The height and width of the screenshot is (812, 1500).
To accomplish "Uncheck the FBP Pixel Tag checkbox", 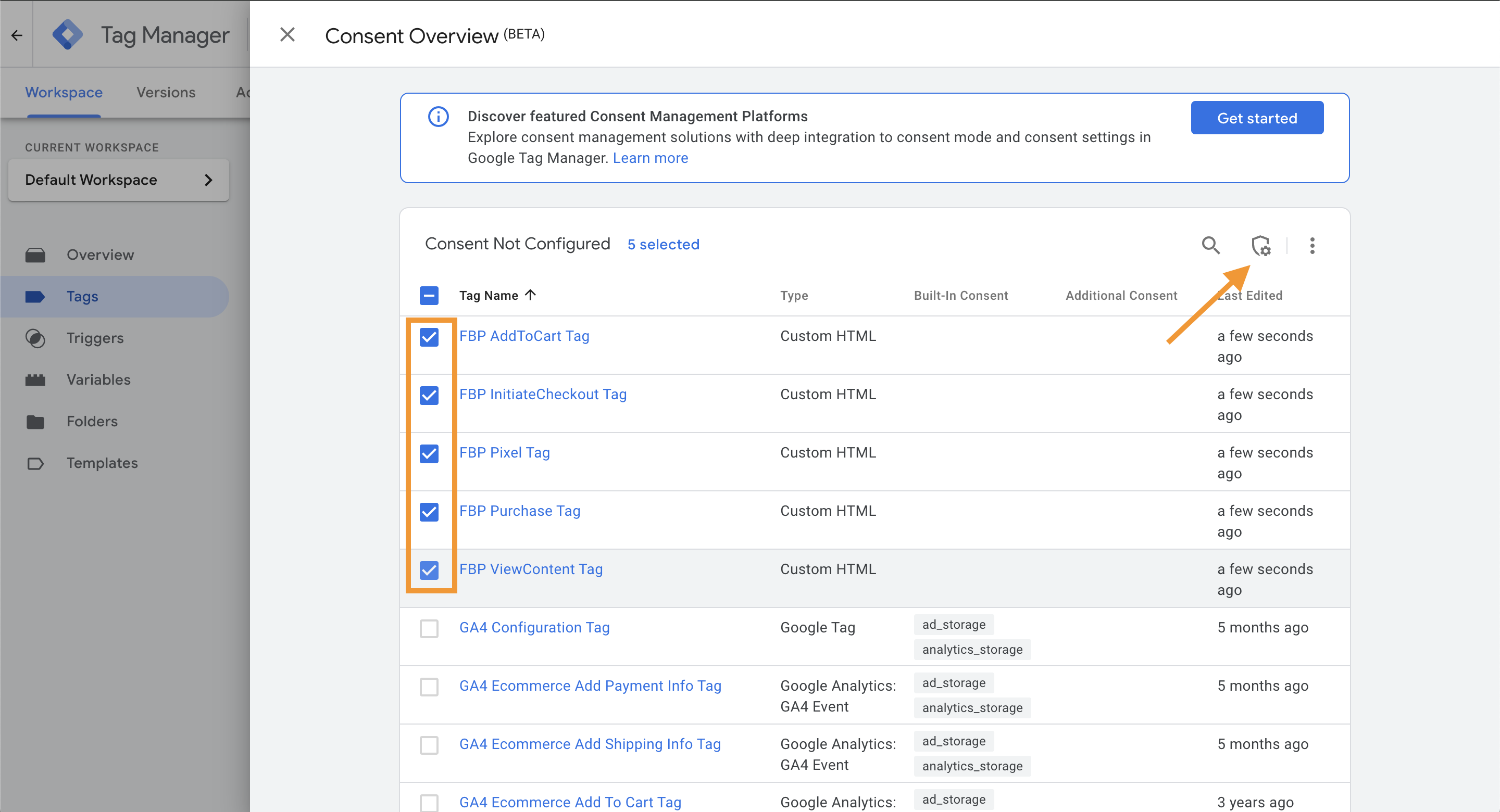I will 429,453.
